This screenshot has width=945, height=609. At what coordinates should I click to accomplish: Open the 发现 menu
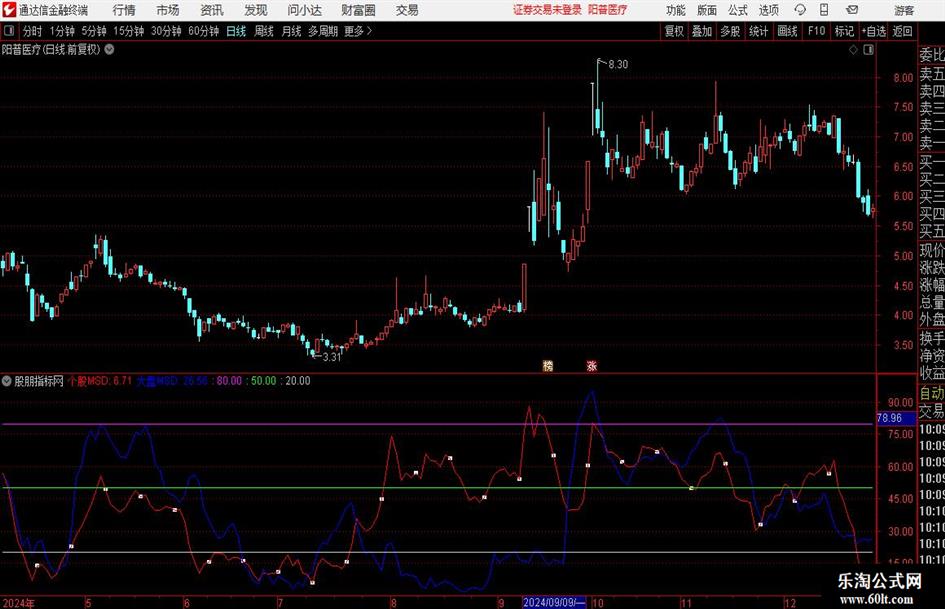point(256,10)
